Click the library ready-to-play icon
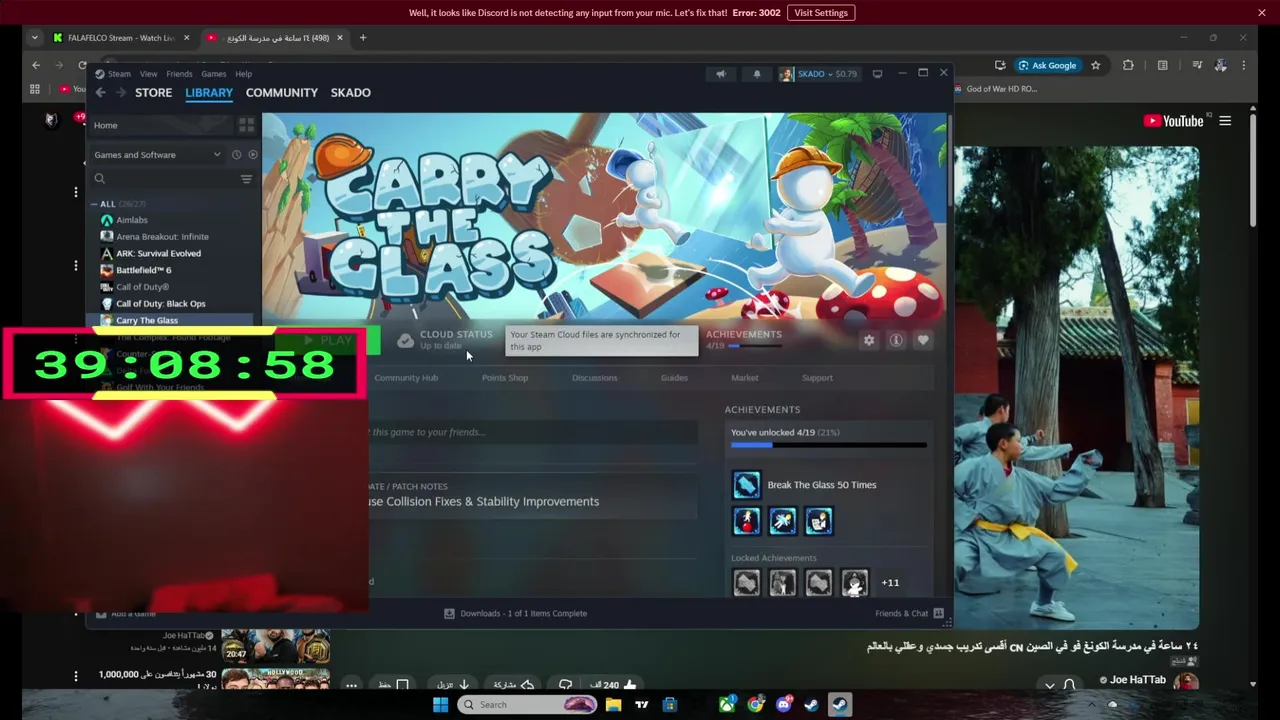The height and width of the screenshot is (720, 1280). pos(252,155)
